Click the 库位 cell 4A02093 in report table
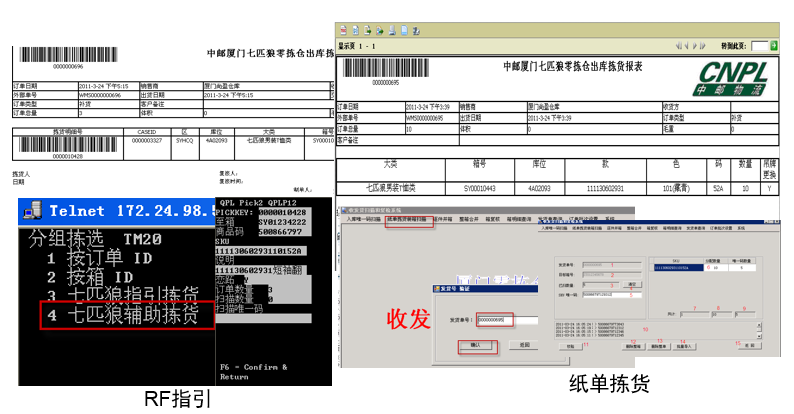Viewport: 794px width, 414px height. 532,187
